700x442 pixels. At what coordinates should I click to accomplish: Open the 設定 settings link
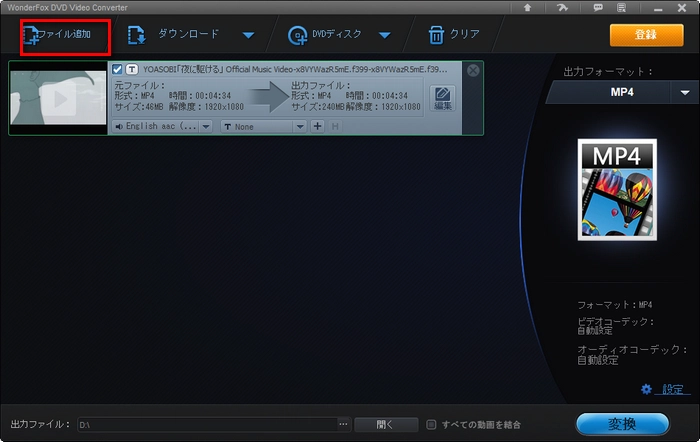(672, 389)
